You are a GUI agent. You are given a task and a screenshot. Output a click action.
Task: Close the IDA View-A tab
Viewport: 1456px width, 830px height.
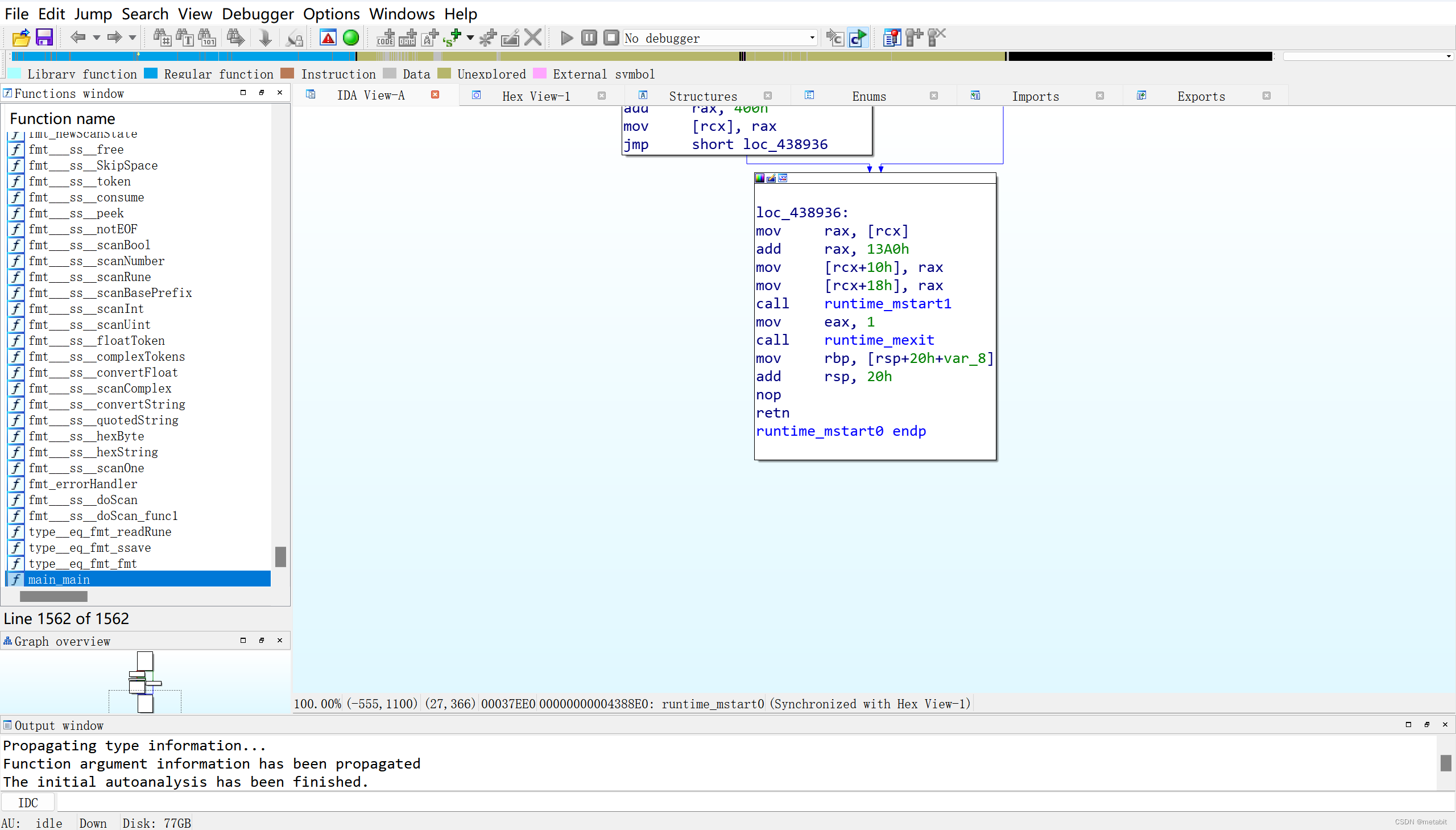pos(435,95)
